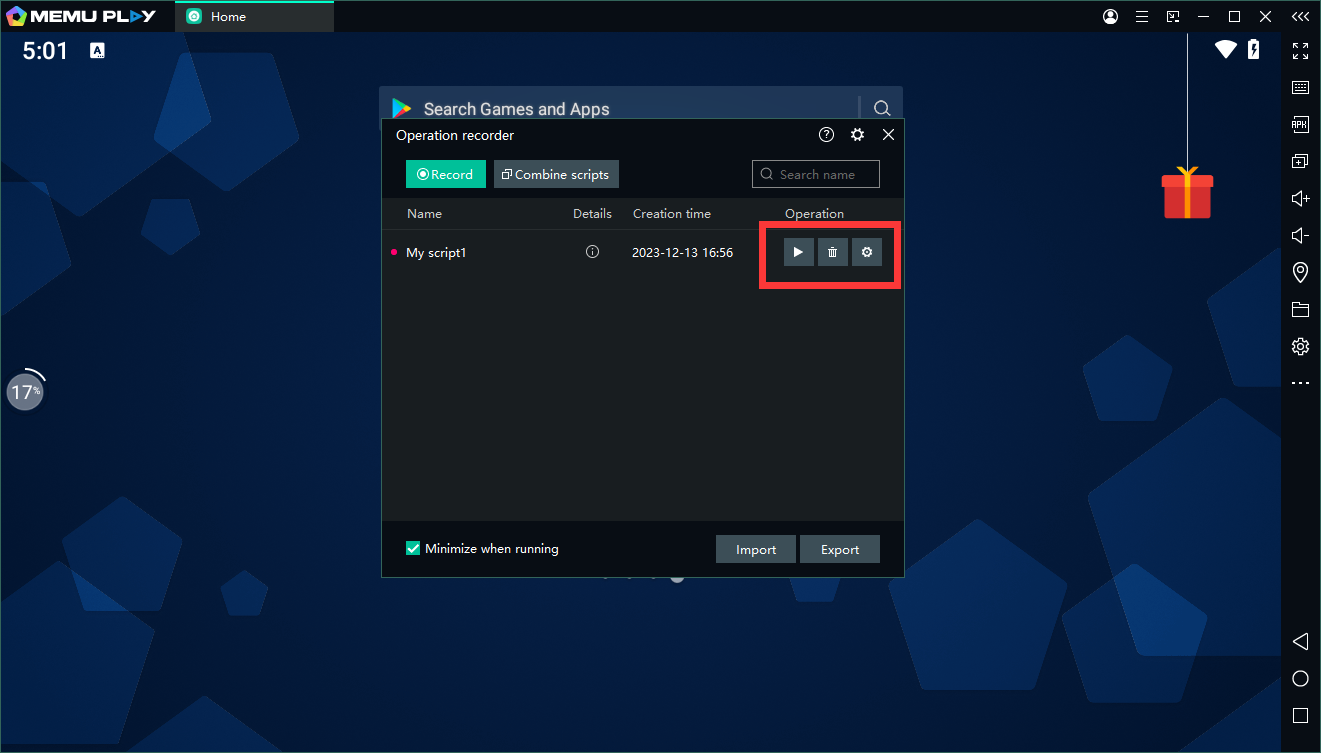The height and width of the screenshot is (753, 1321).
Task: View details info icon for My script1
Action: (x=592, y=253)
